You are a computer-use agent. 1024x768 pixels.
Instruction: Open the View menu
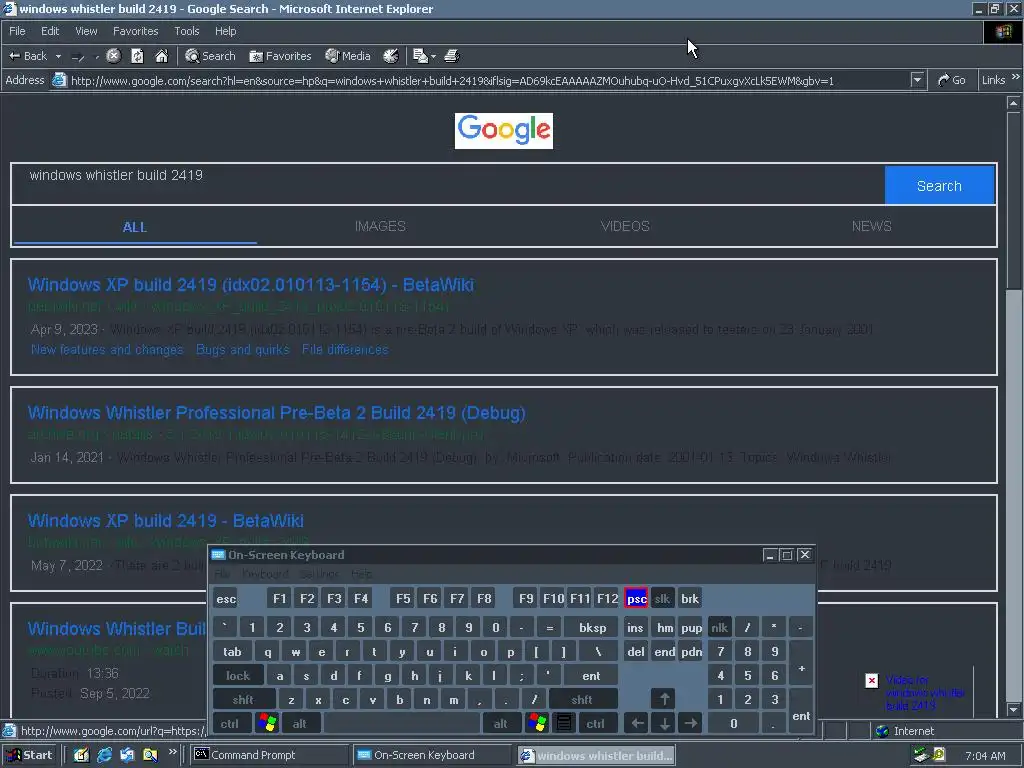click(86, 31)
